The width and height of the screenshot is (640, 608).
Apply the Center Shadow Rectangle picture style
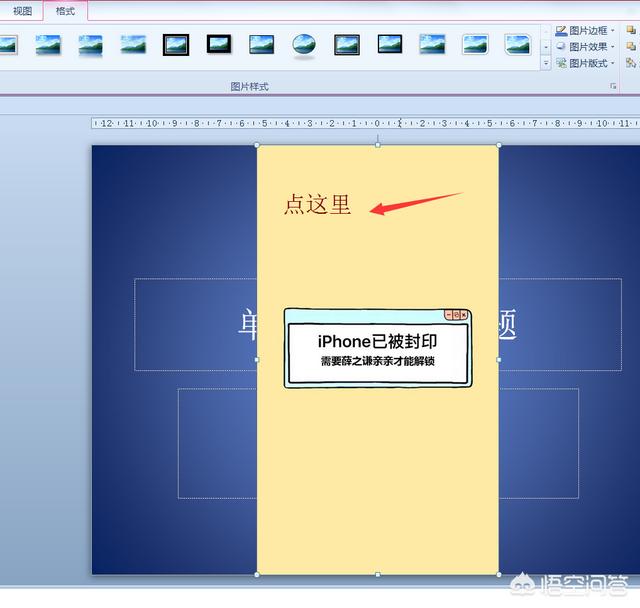(432, 44)
